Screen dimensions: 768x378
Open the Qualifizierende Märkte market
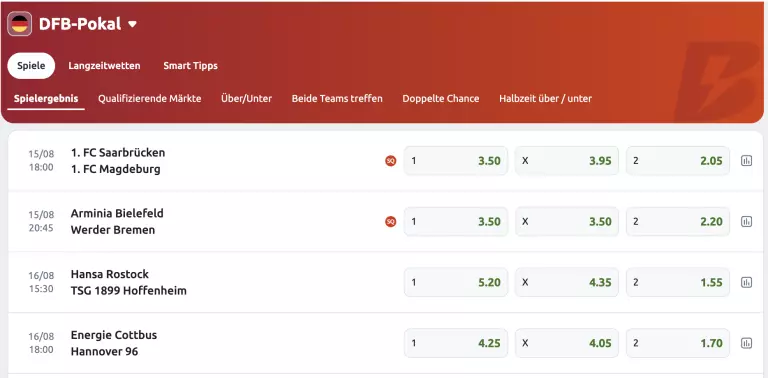[x=149, y=98]
